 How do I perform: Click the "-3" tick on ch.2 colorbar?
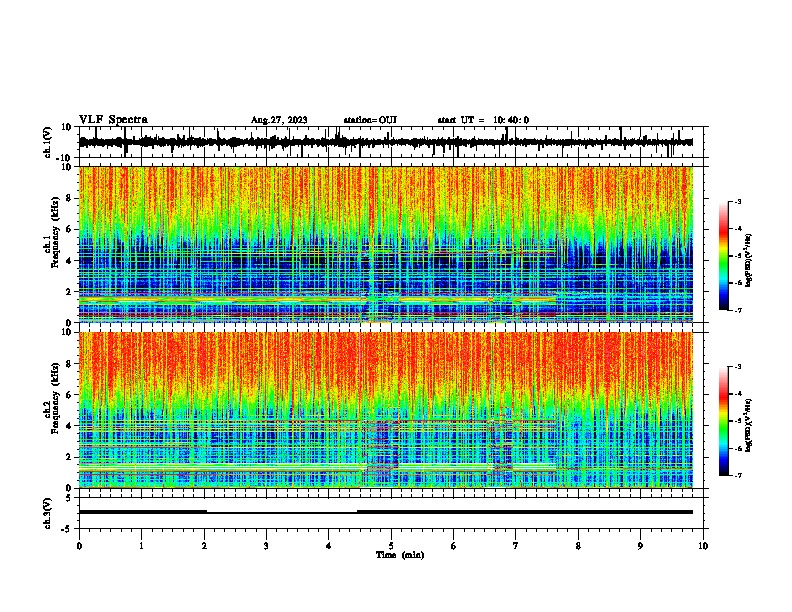737,367
